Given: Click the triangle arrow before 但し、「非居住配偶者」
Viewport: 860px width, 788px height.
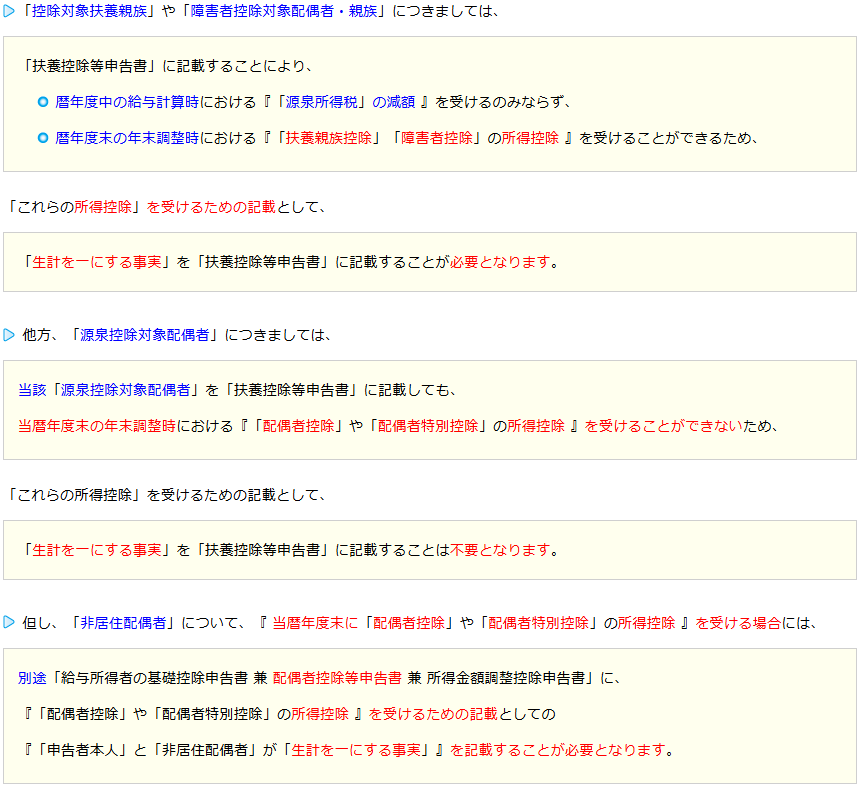Looking at the screenshot, I should tap(9, 623).
